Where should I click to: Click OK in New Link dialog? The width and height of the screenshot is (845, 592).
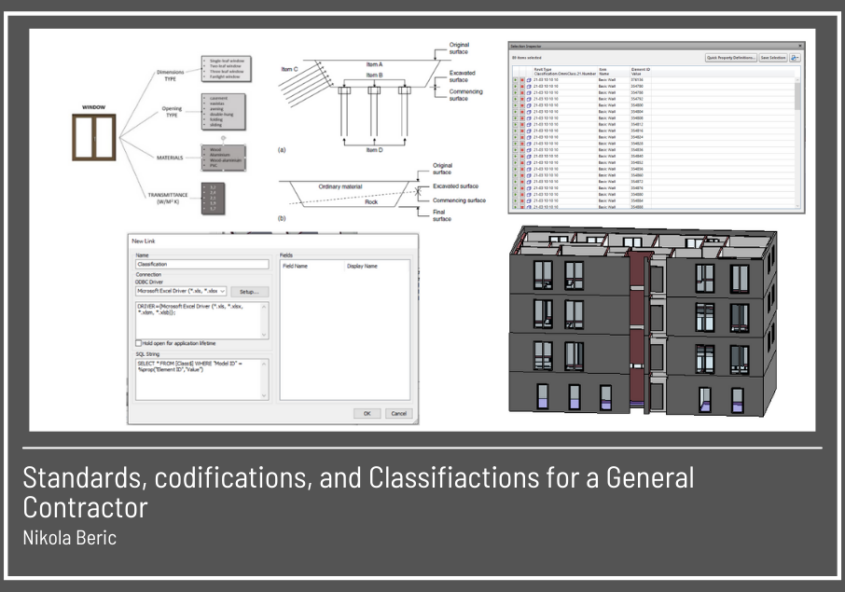367,413
